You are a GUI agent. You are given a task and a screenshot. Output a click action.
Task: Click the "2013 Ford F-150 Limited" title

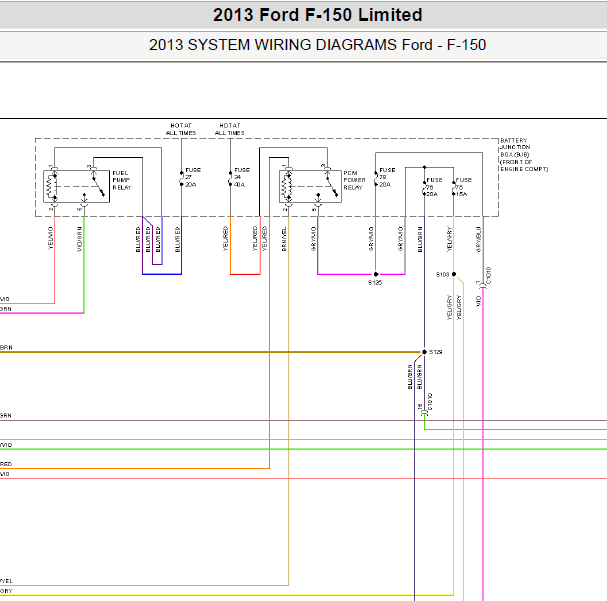(x=317, y=15)
